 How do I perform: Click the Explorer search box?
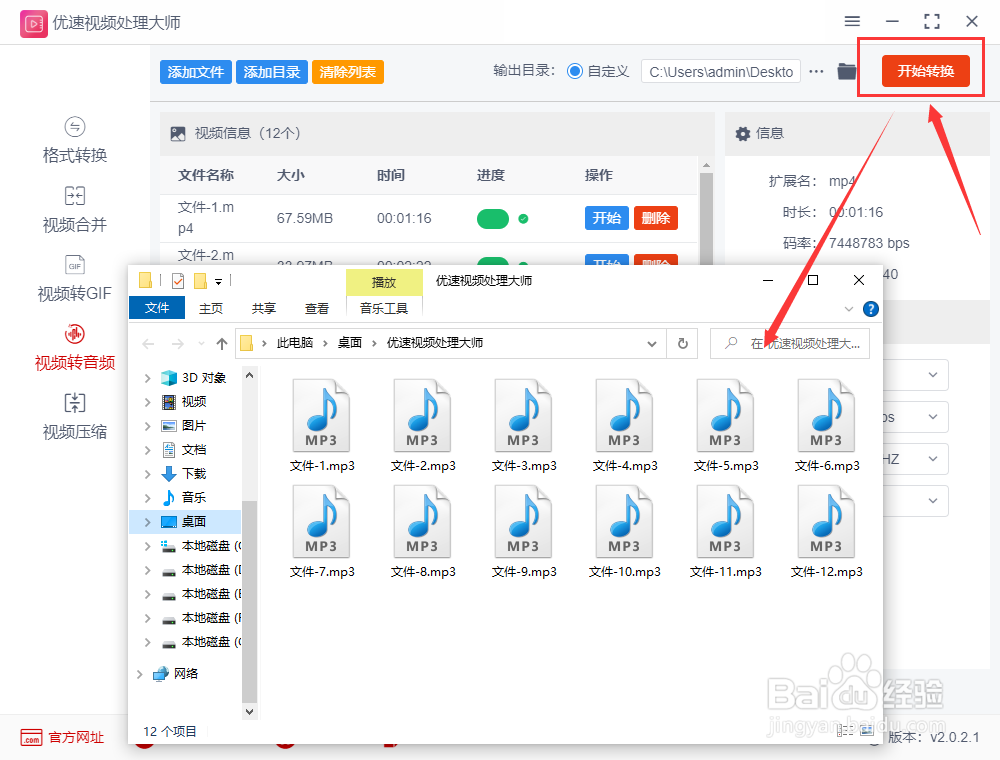[790, 344]
